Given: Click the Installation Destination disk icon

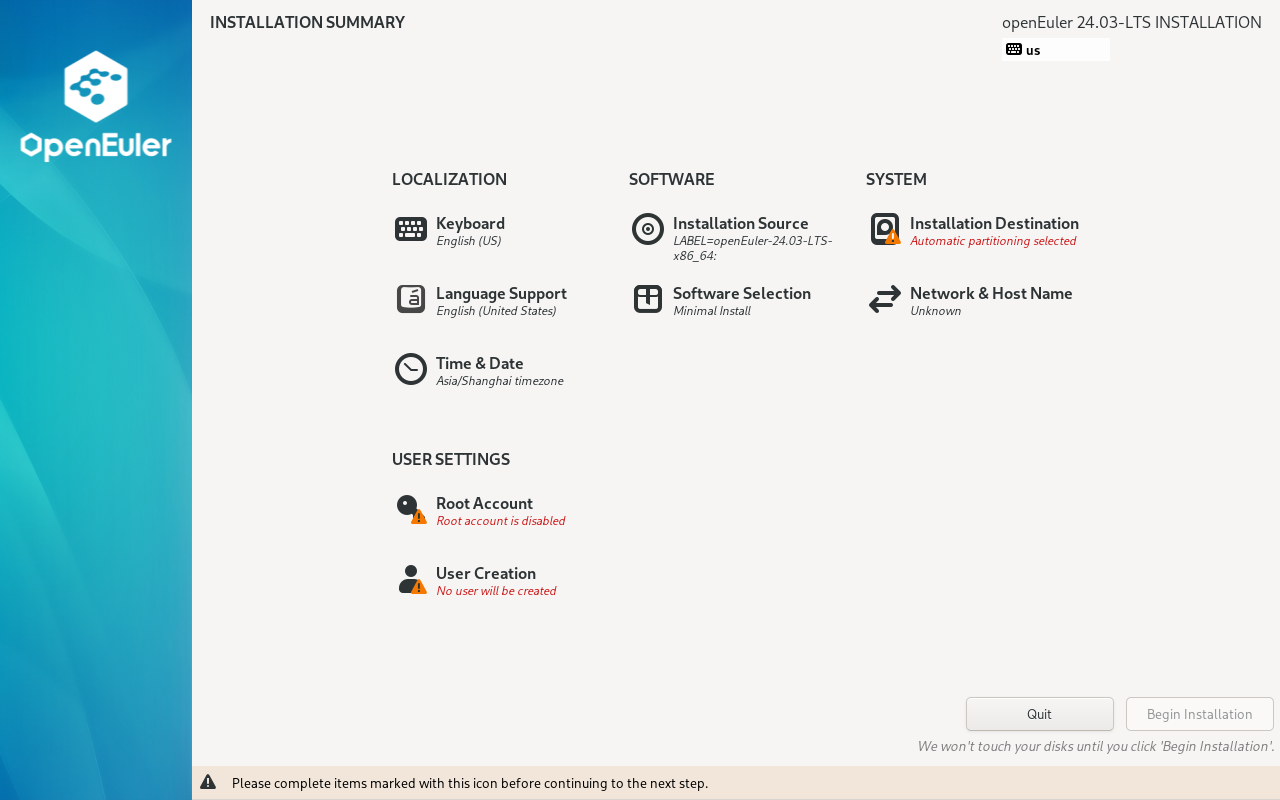Looking at the screenshot, I should click(x=884, y=229).
